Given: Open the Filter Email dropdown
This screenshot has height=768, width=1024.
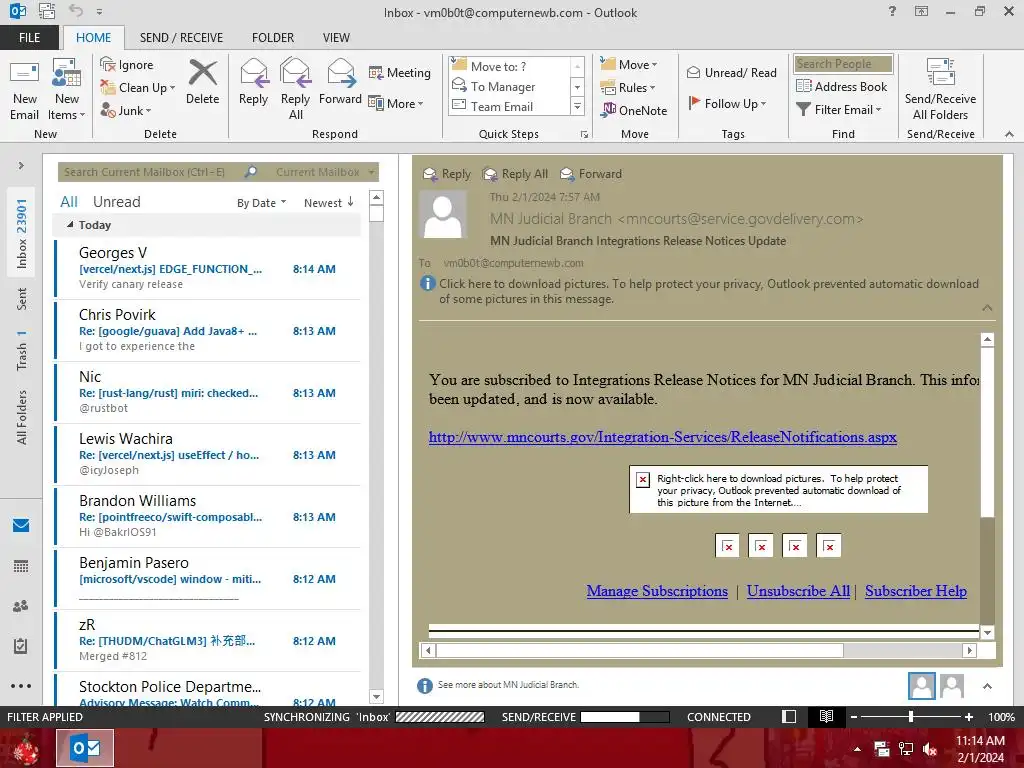Looking at the screenshot, I should tap(839, 110).
